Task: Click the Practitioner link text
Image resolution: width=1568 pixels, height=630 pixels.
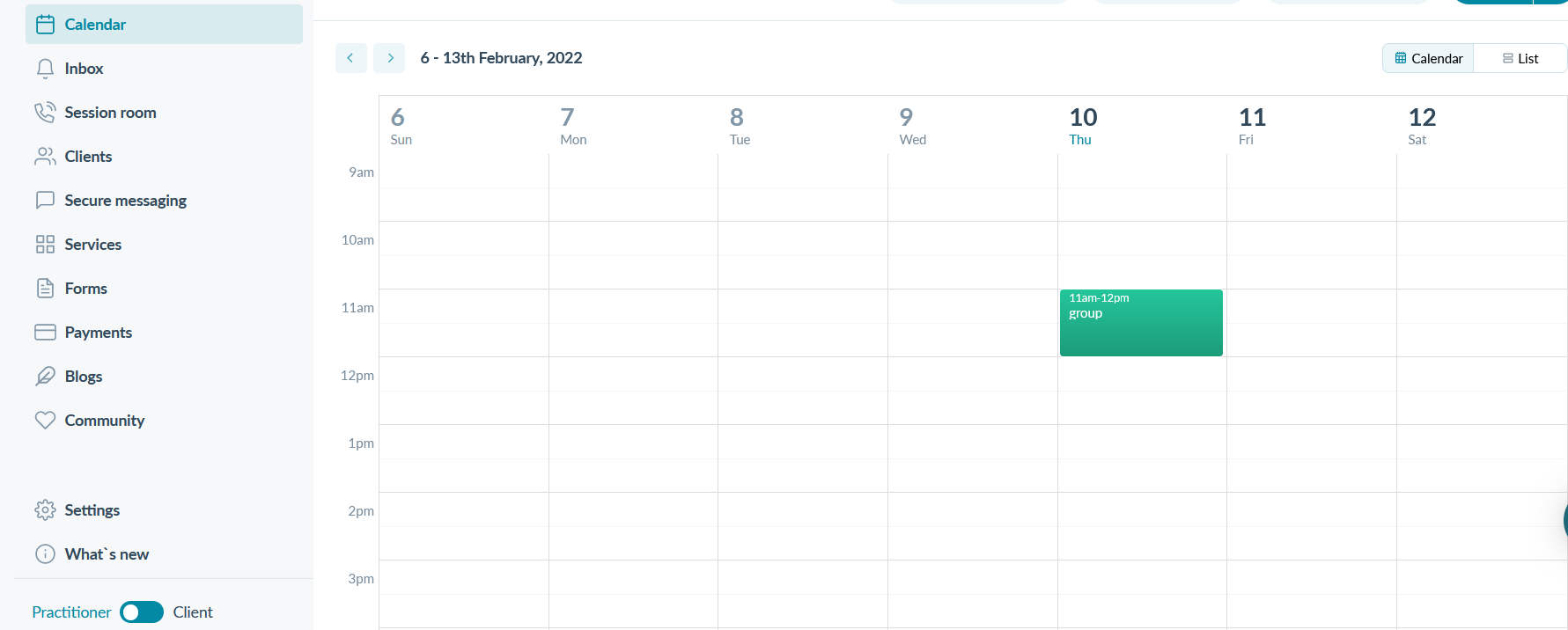Action: pos(70,612)
